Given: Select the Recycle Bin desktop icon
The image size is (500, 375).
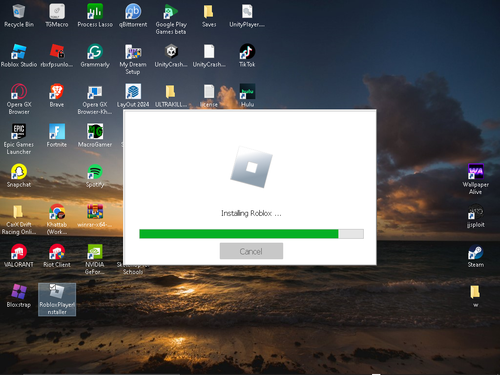Looking at the screenshot, I should [x=19, y=16].
